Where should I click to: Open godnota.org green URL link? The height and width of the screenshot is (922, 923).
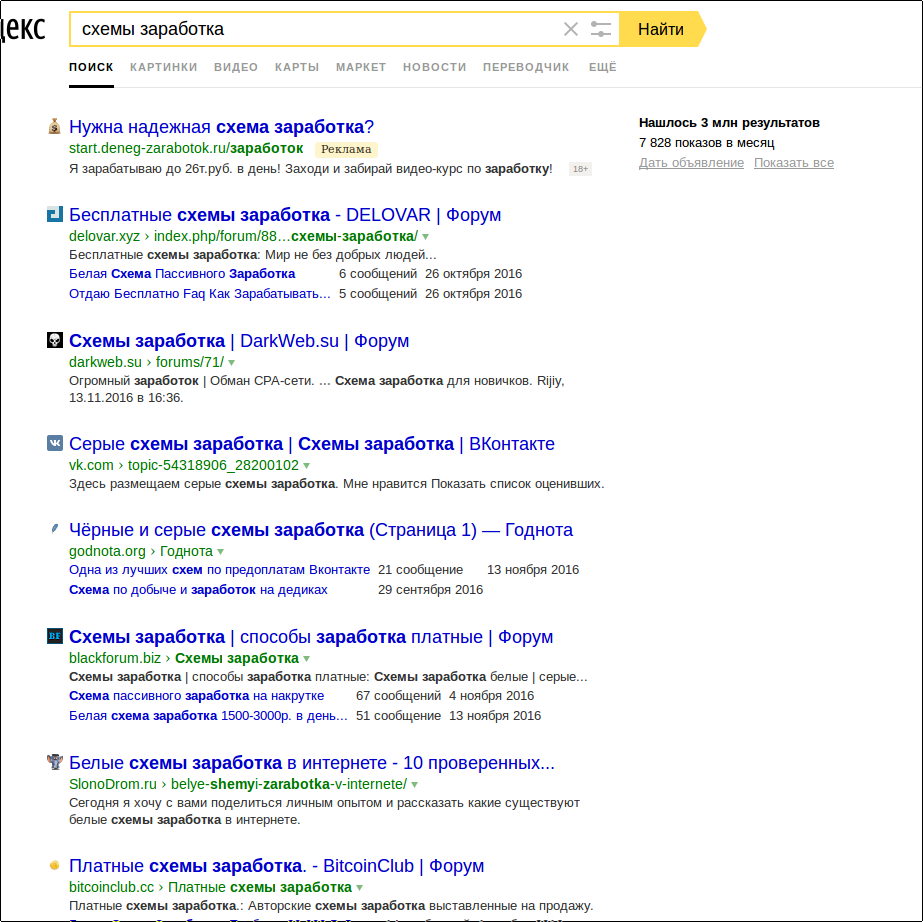141,551
